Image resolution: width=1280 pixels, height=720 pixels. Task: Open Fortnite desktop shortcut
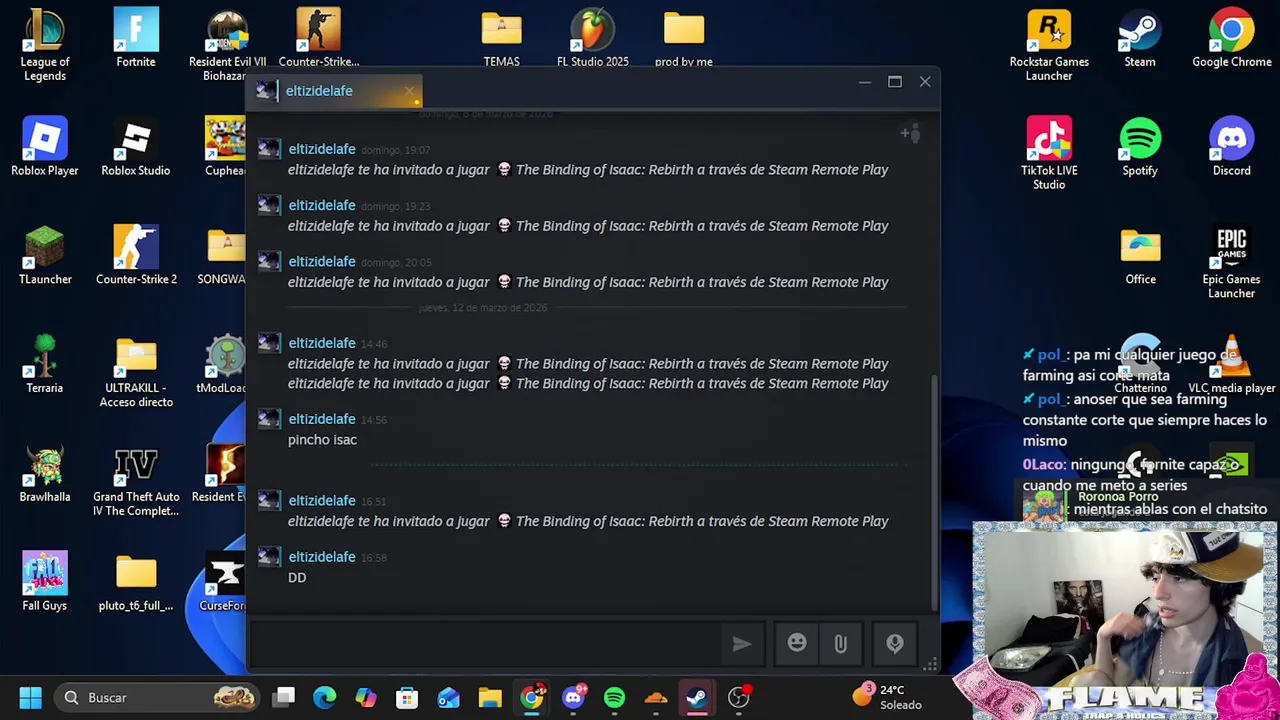(136, 38)
